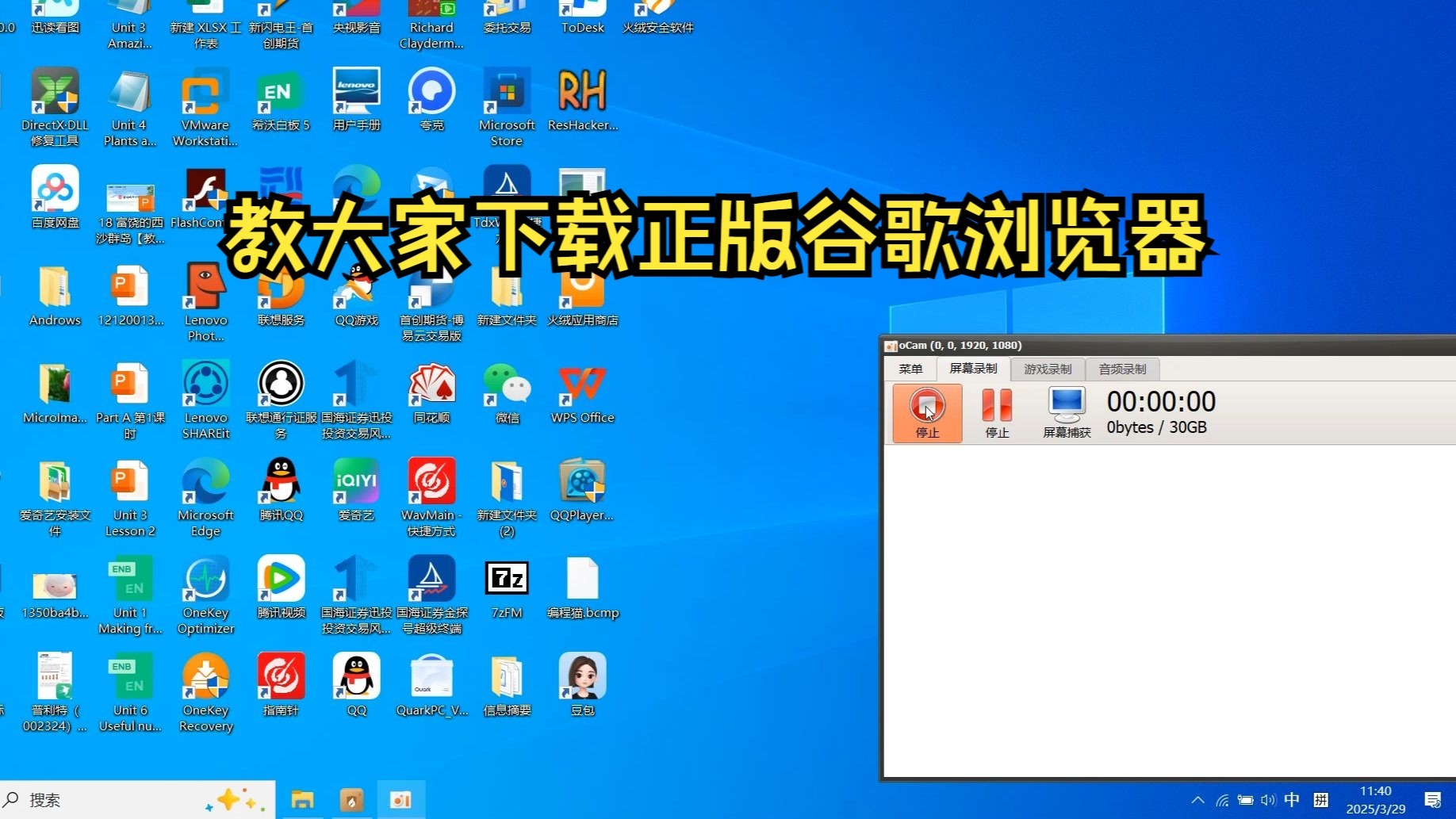Click the network tray icon
This screenshot has height=819, width=1456.
[1222, 800]
